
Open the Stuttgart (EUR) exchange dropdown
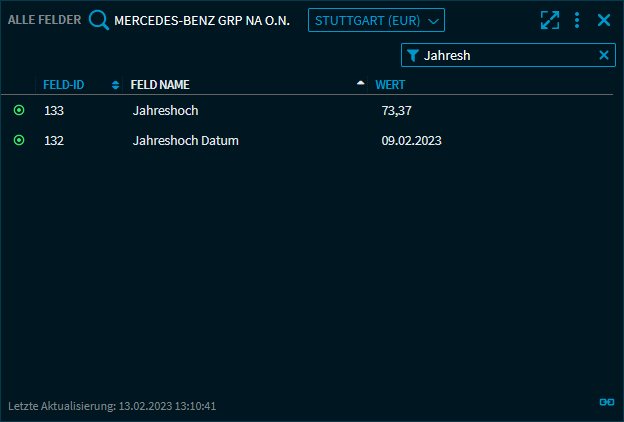(376, 20)
